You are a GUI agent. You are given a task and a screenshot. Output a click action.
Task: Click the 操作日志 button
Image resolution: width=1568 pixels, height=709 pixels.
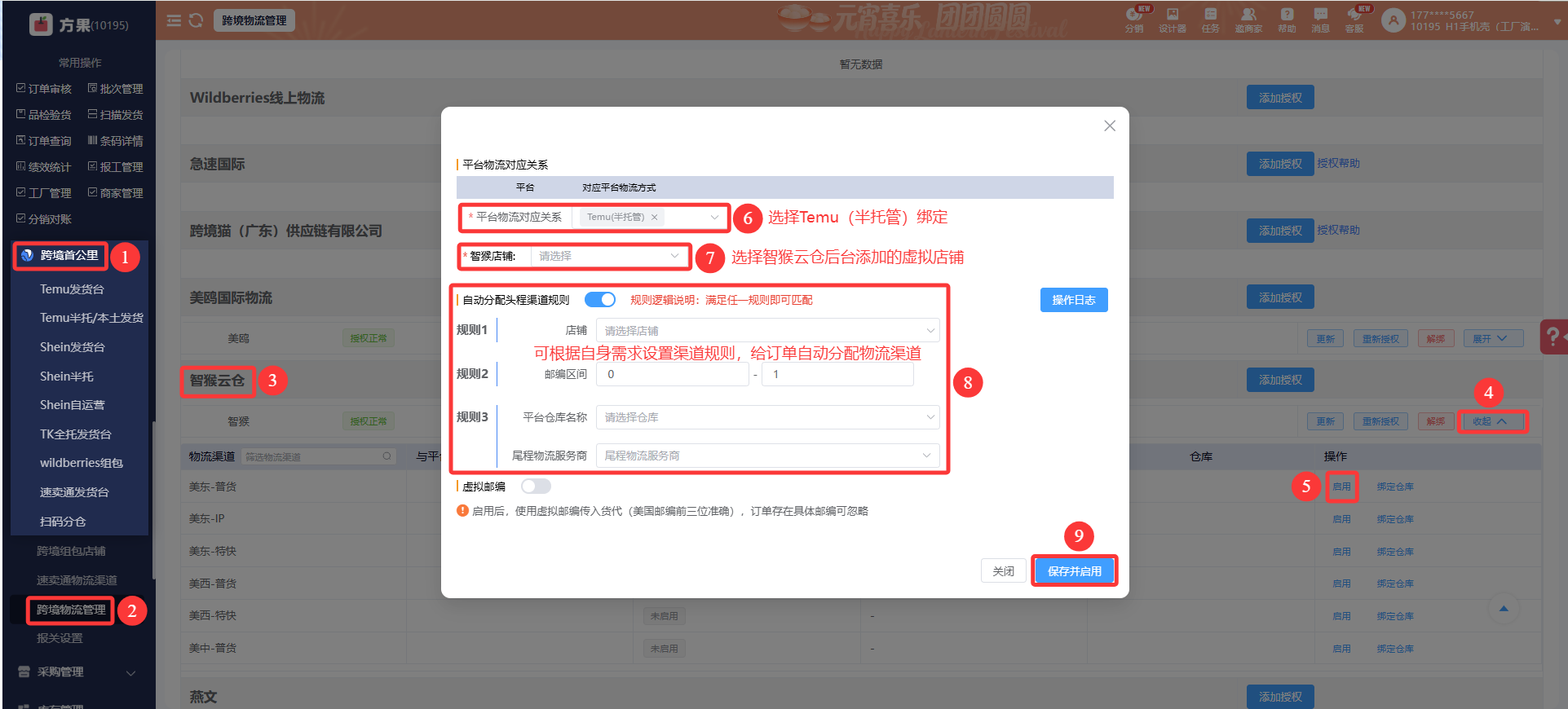tap(1073, 300)
